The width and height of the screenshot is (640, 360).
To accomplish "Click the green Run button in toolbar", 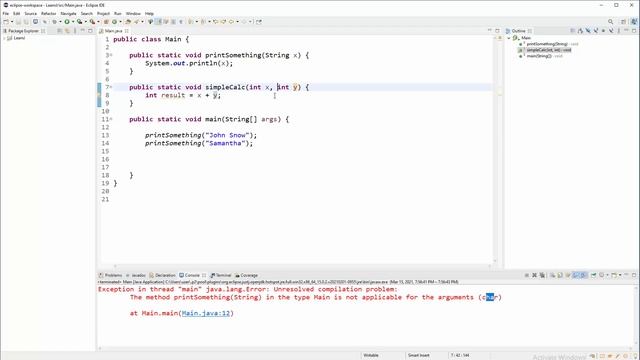I will pos(67,22).
